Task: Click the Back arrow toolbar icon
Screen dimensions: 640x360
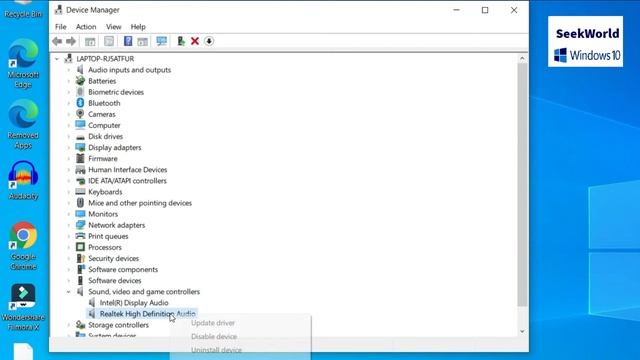Action: point(57,41)
